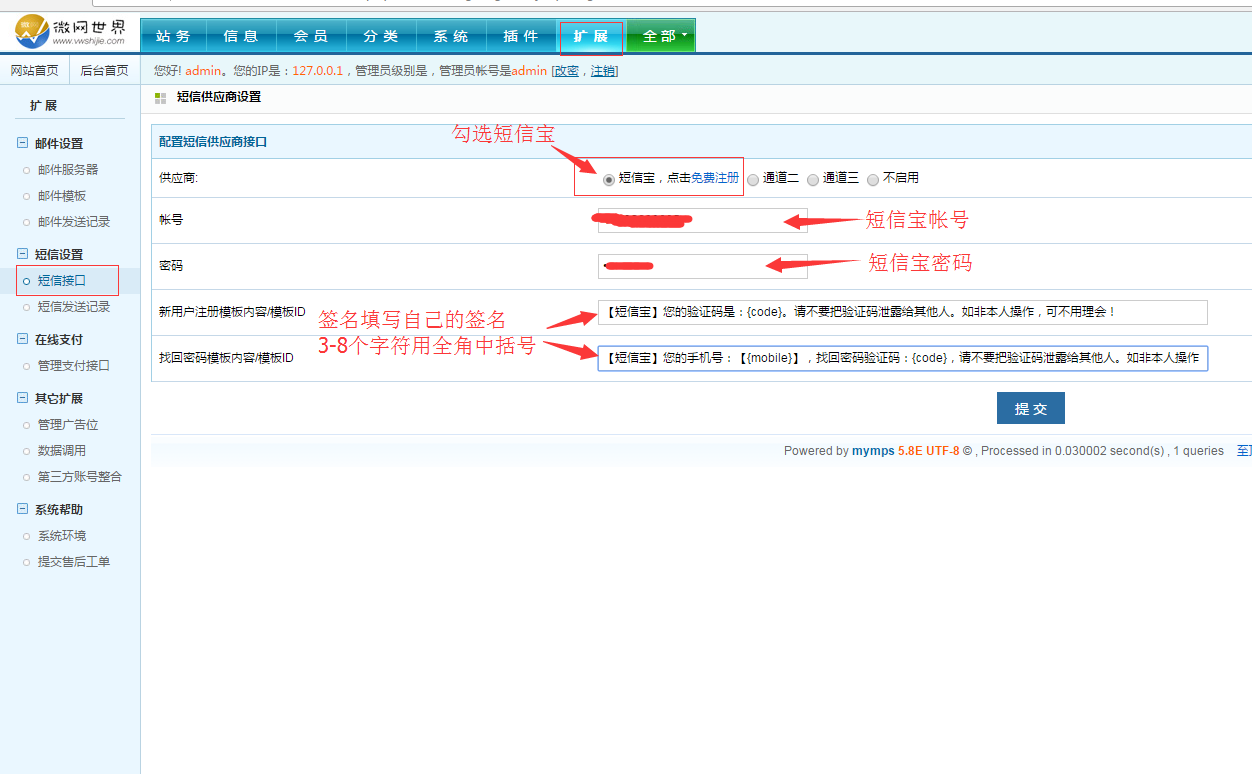Screen dimensions: 1252x774
Task: Click the 注销 logout link
Action: (603, 71)
